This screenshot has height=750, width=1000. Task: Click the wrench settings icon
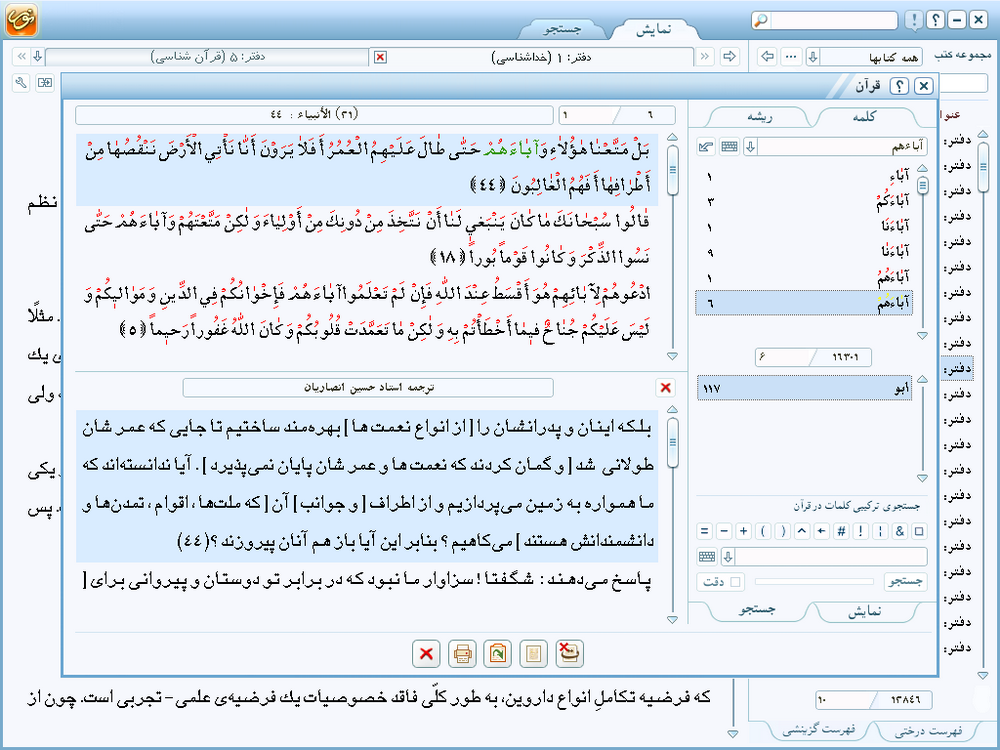pos(21,82)
